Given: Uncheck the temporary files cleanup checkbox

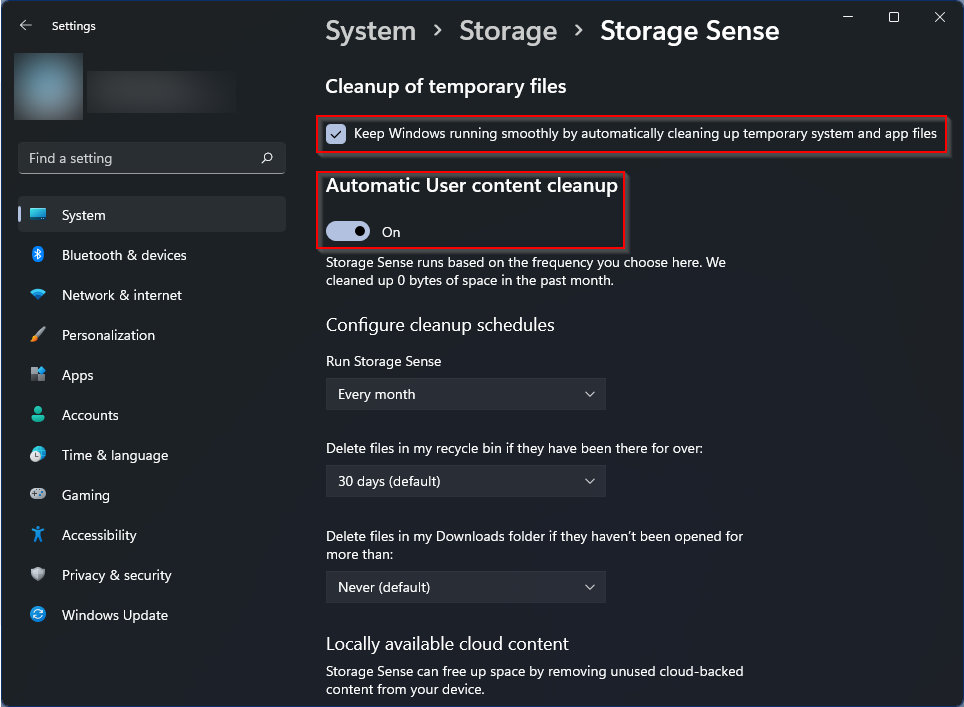Looking at the screenshot, I should tap(337, 134).
